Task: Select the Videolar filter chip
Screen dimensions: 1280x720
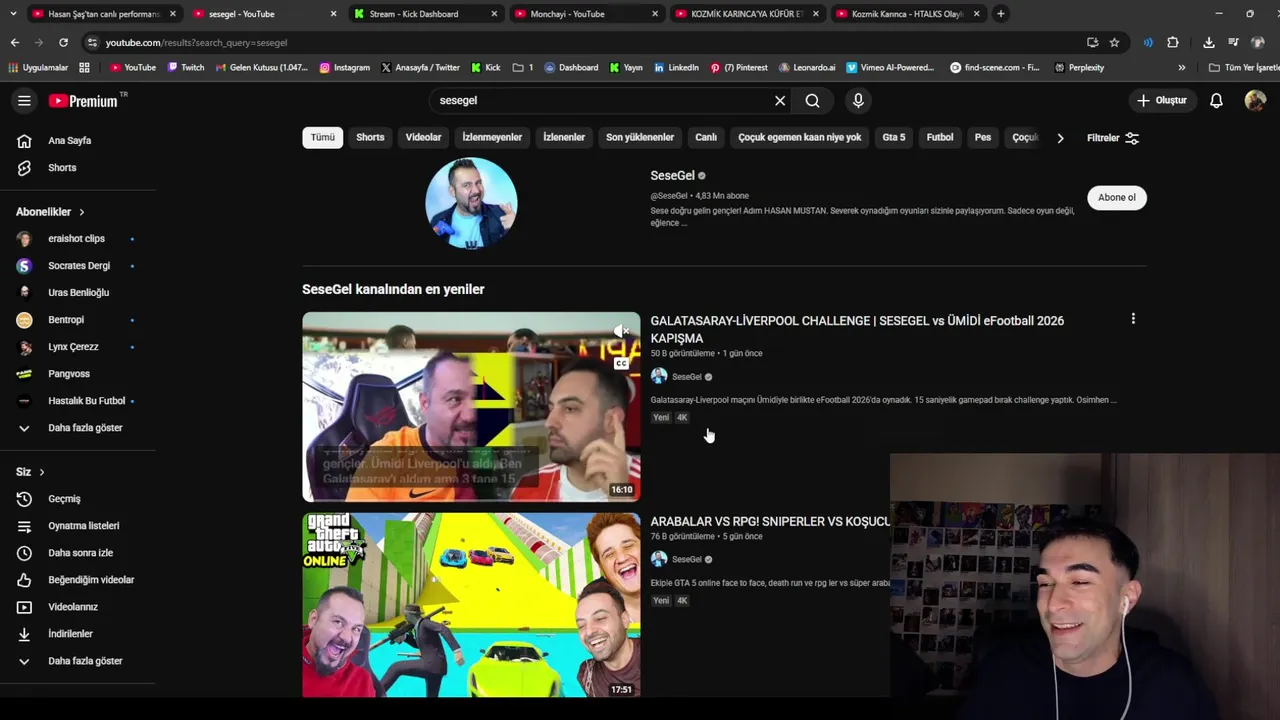Action: pyautogui.click(x=423, y=138)
